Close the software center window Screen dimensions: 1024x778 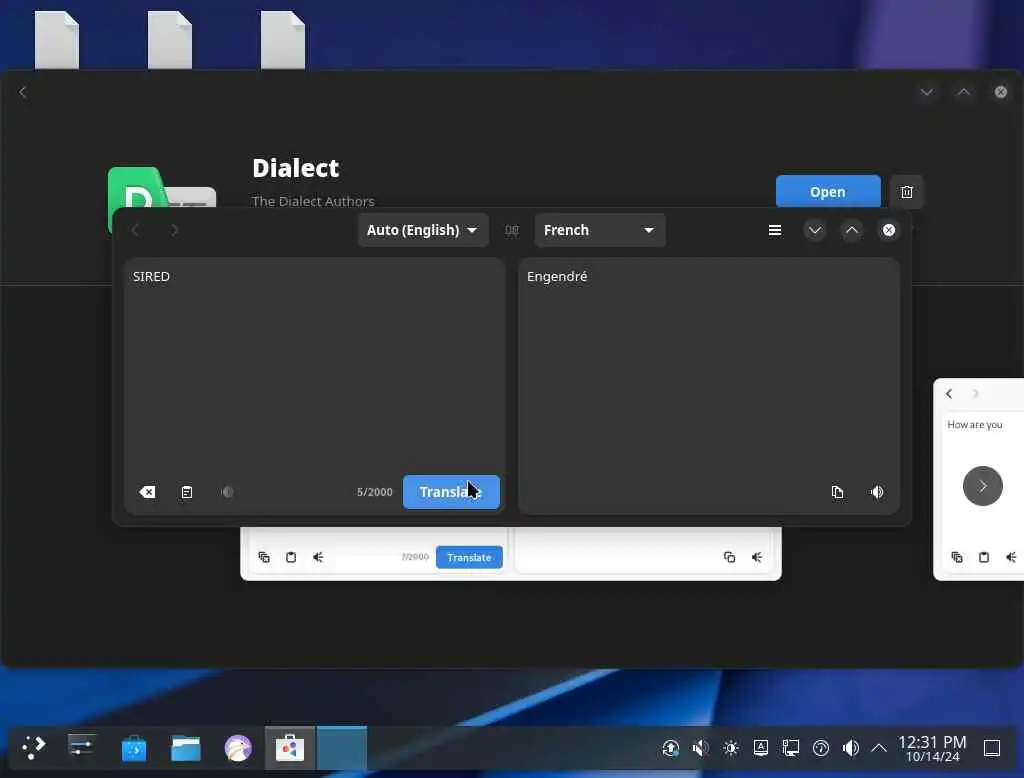click(1000, 92)
